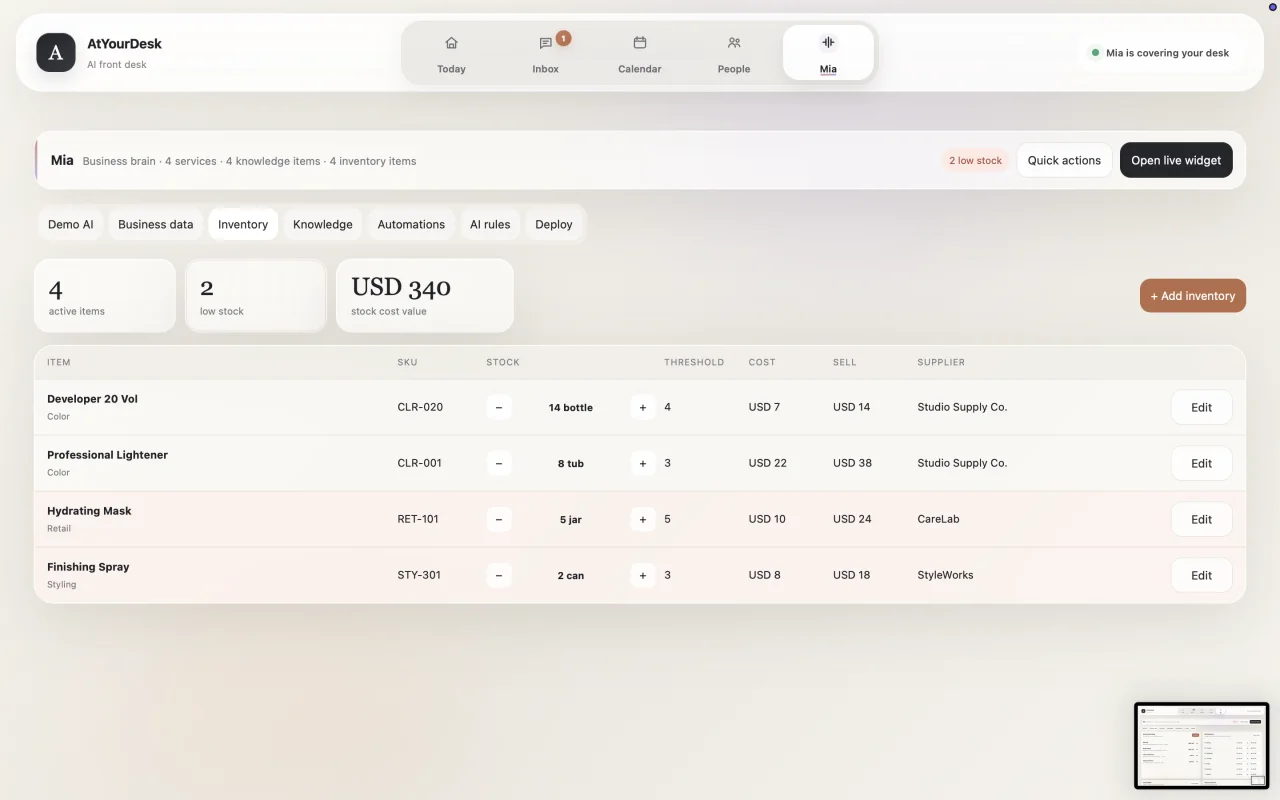Decrease Finishing Spray stock

(x=498, y=575)
